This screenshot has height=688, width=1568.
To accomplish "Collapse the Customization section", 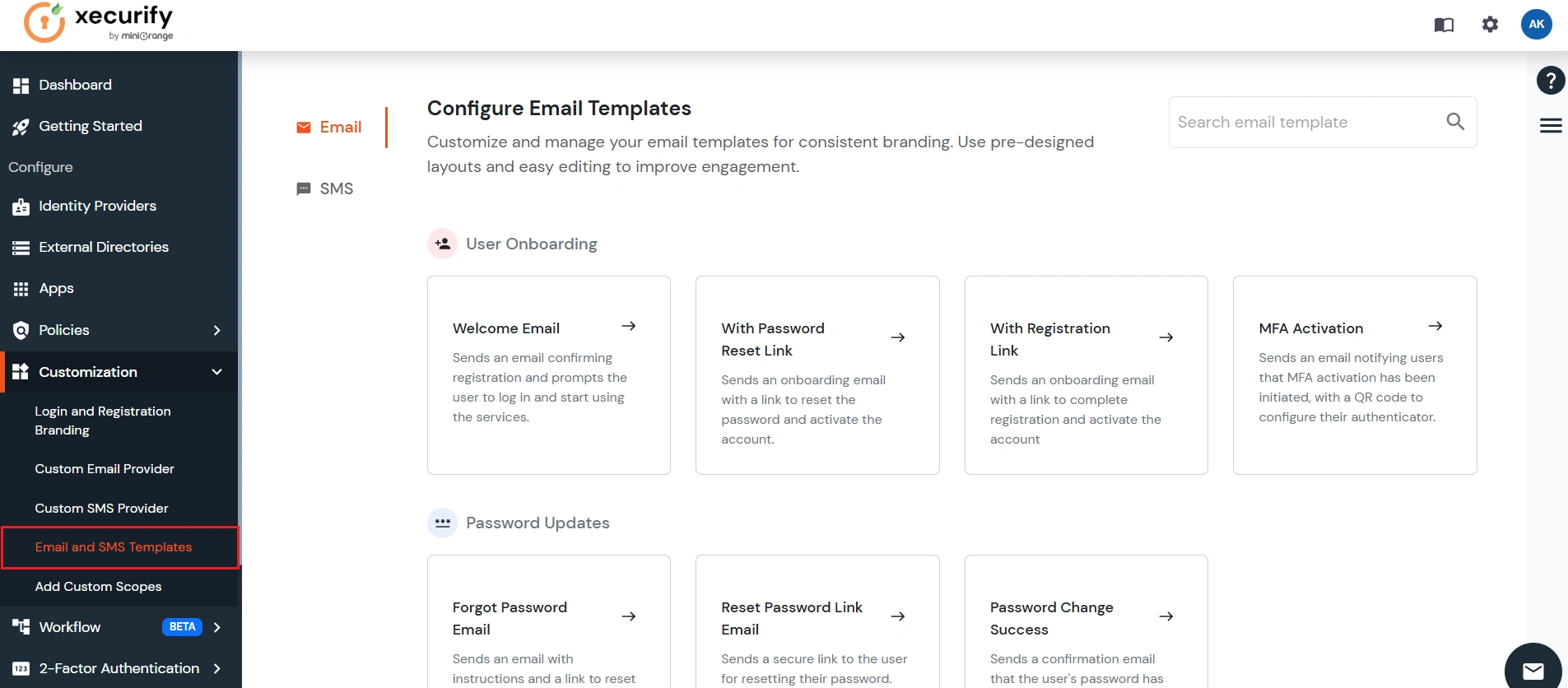I will 216,372.
